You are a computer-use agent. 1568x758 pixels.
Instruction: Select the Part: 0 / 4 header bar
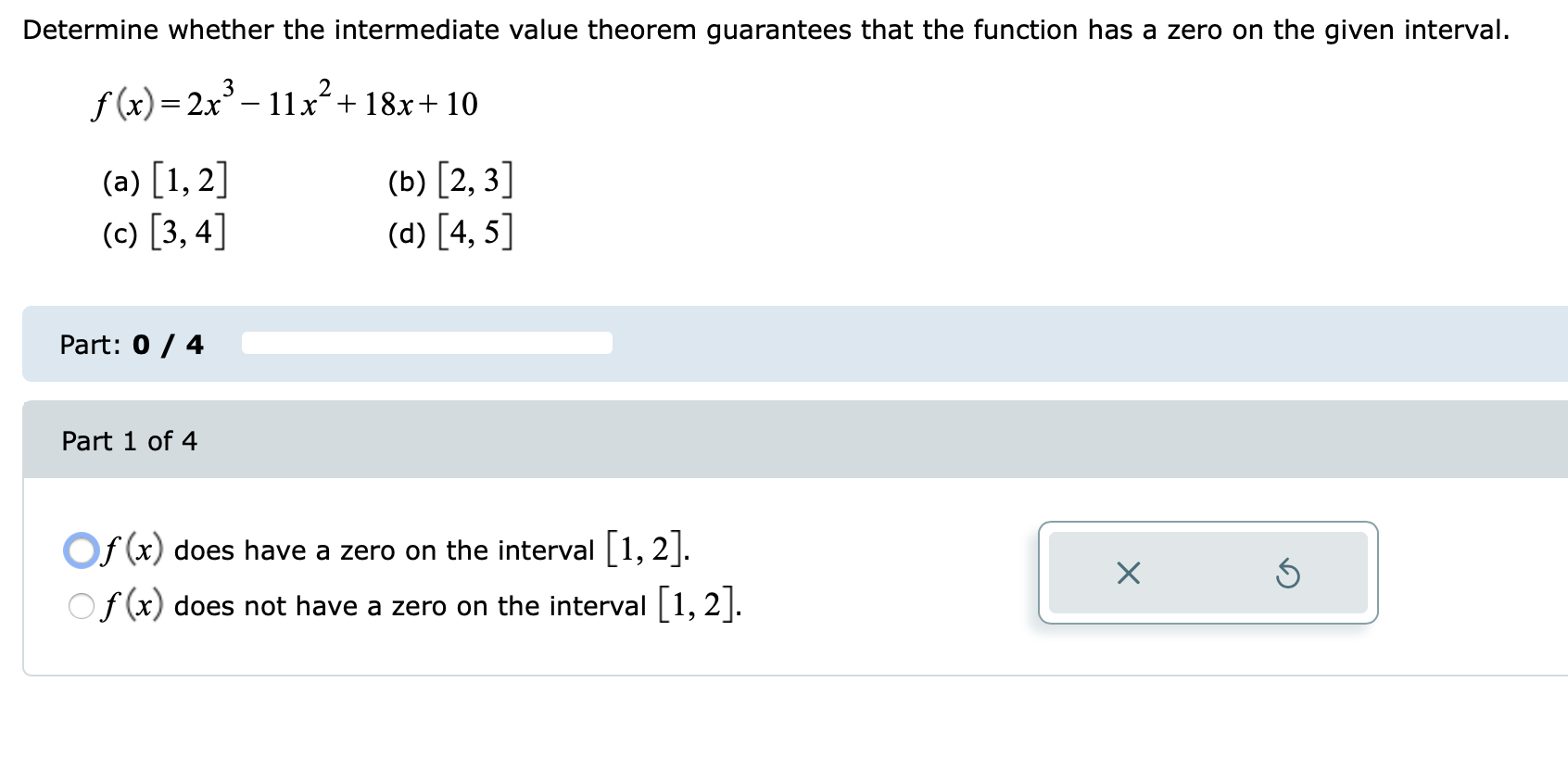point(130,344)
